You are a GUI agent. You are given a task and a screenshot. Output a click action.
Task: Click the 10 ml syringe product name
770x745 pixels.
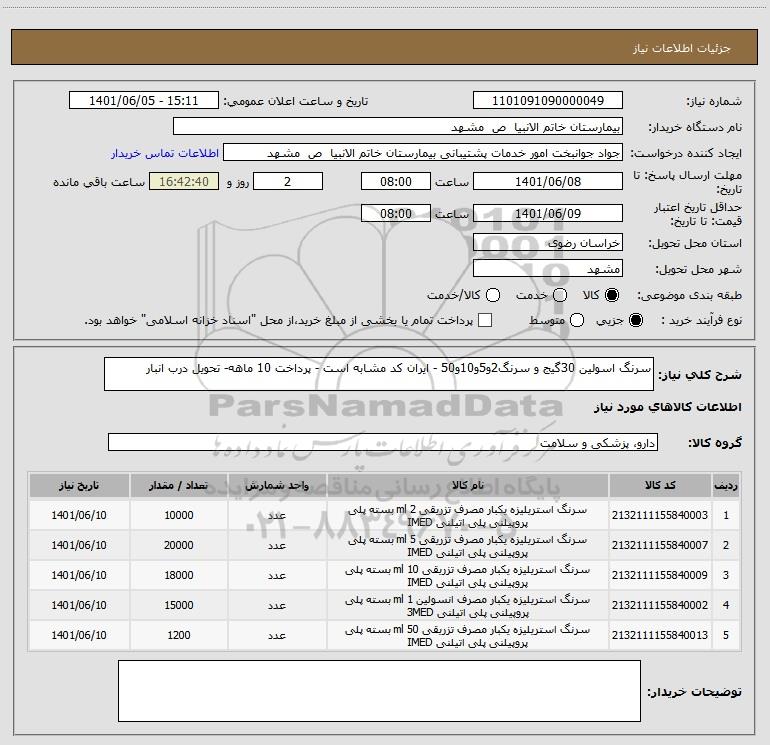coord(468,576)
